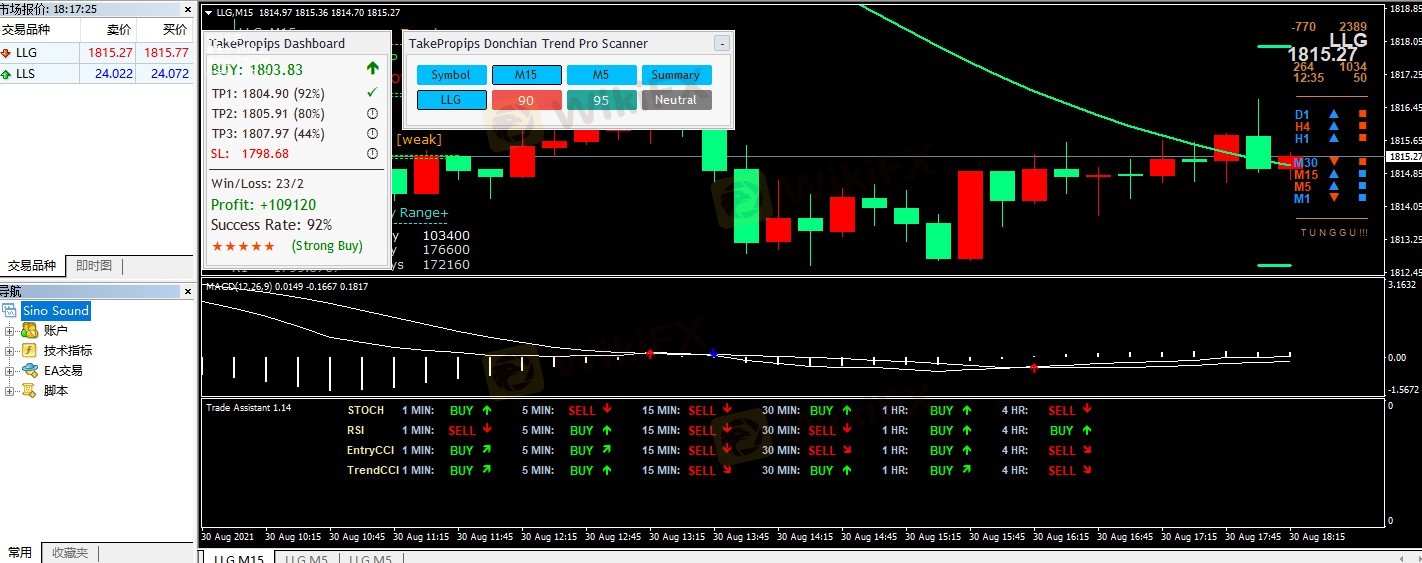Minimize the Donchian Trend Pro Scanner panel
The image size is (1422, 563).
click(722, 44)
